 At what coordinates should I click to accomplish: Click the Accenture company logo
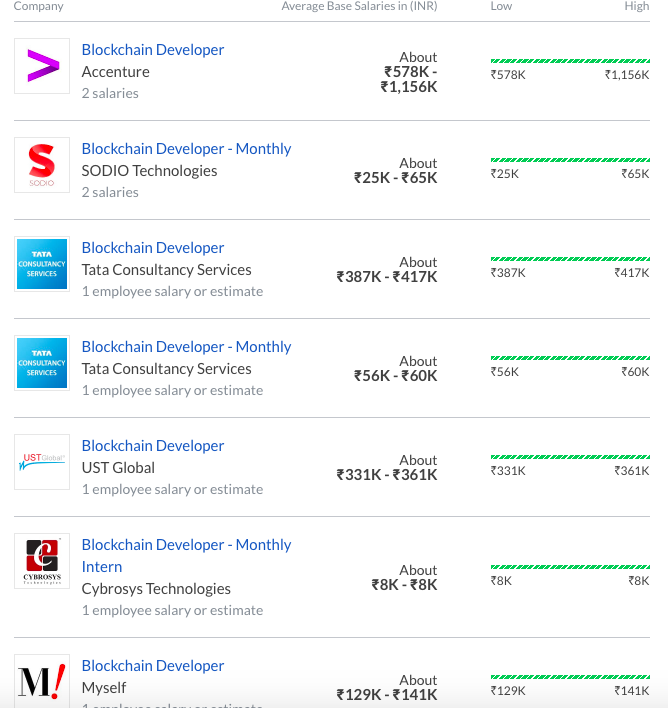(42, 66)
